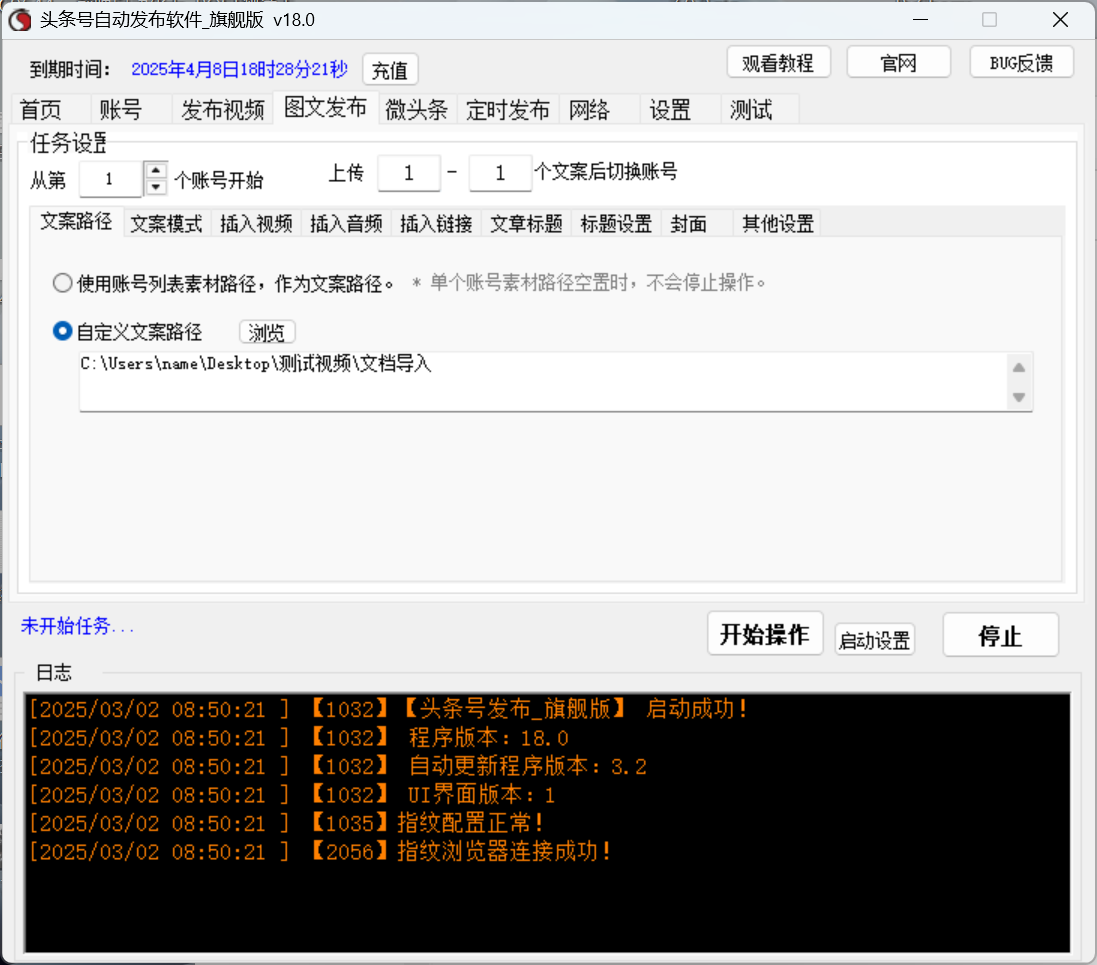This screenshot has height=965, width=1097.
Task: Minimize the application window
Action: coord(921,20)
